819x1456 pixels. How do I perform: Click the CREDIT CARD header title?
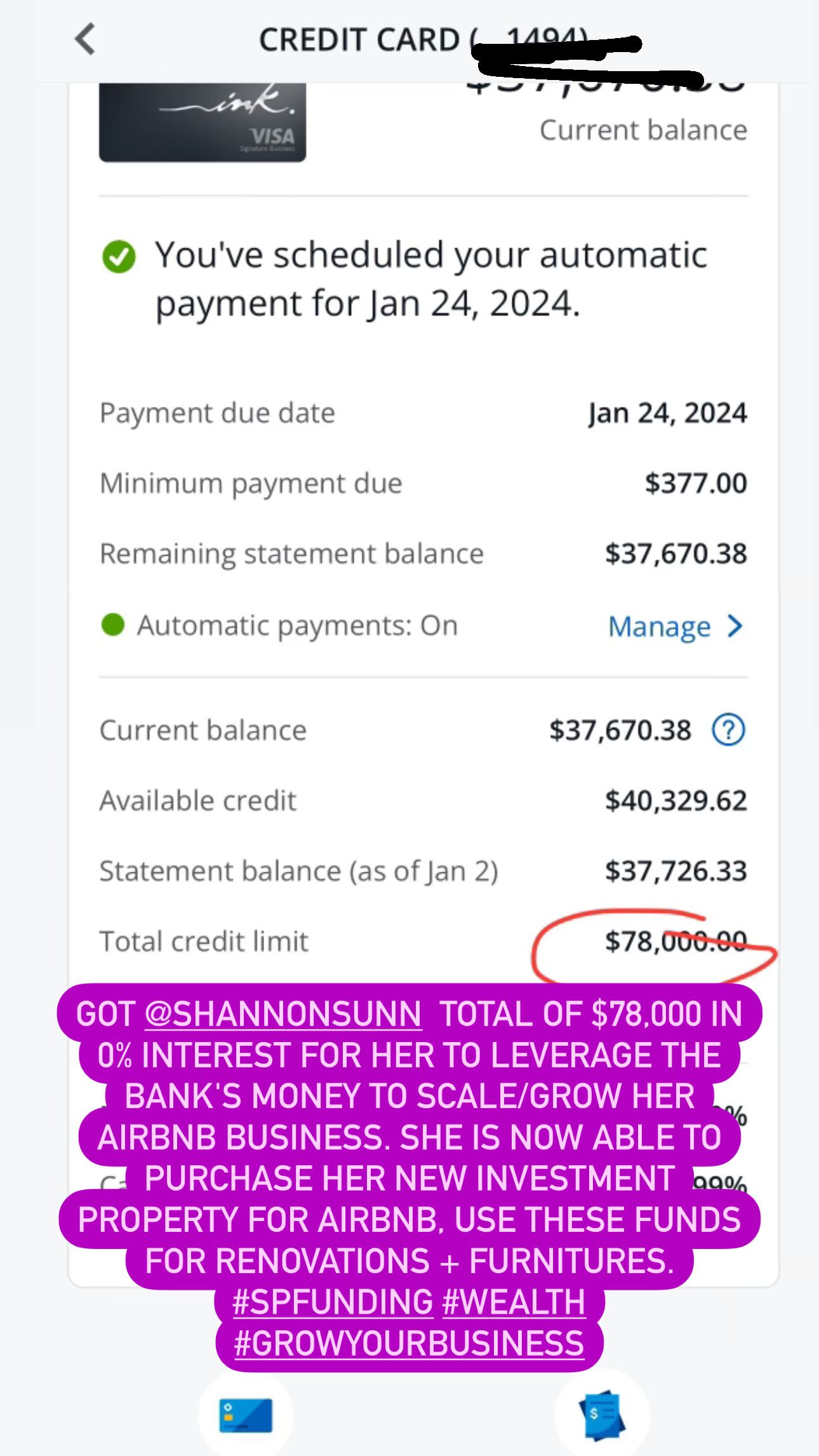359,41
